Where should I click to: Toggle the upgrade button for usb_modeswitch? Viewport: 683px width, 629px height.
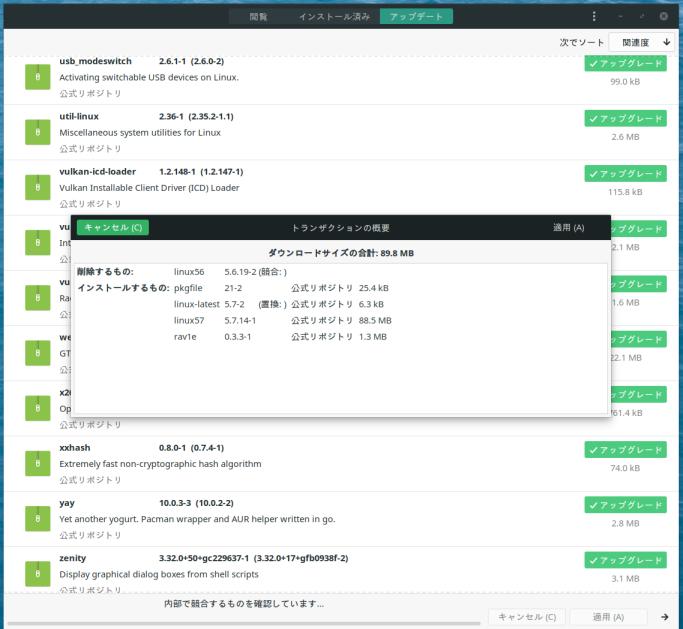[625, 64]
